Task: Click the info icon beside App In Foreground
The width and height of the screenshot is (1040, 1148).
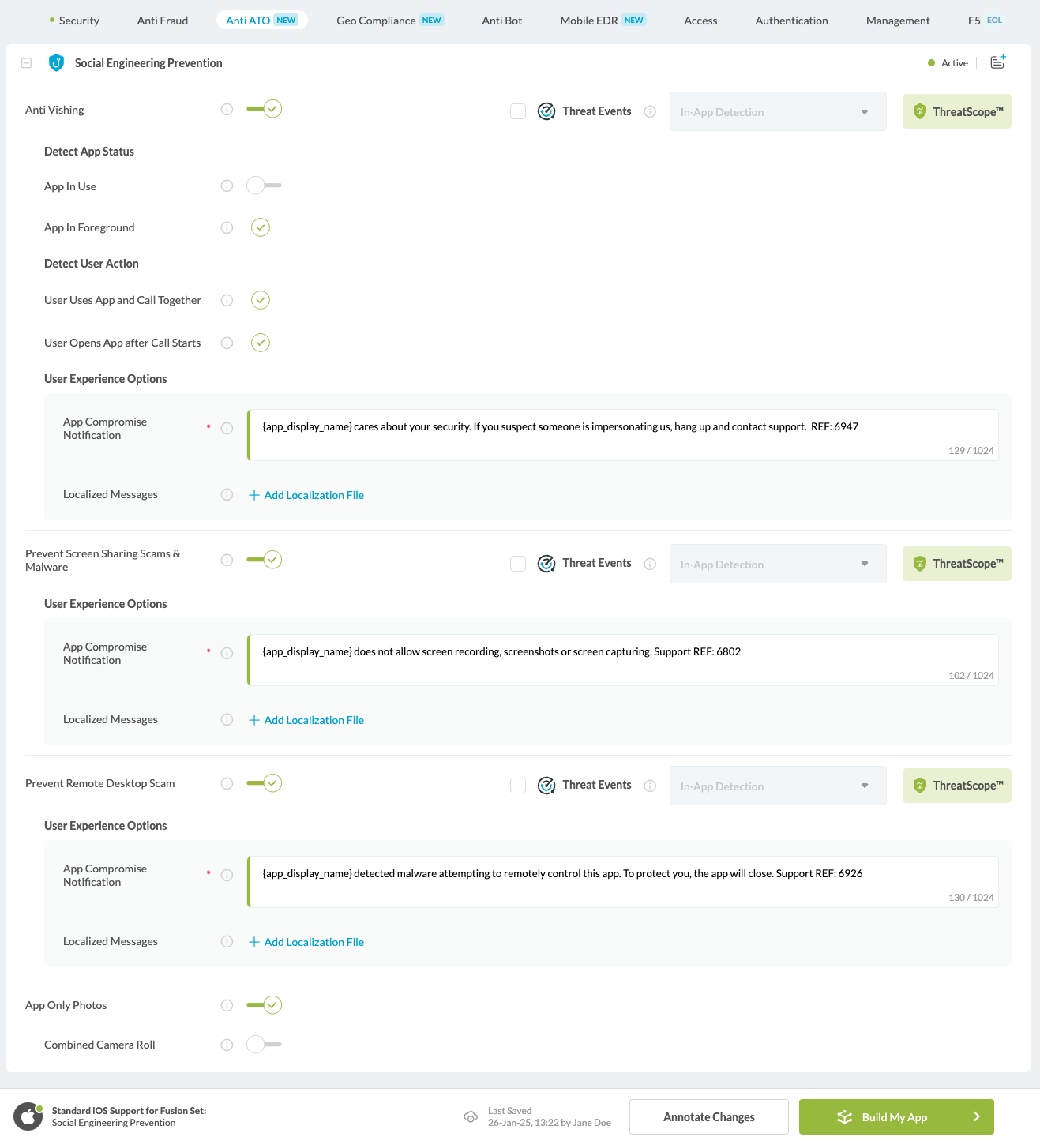Action: [x=227, y=227]
